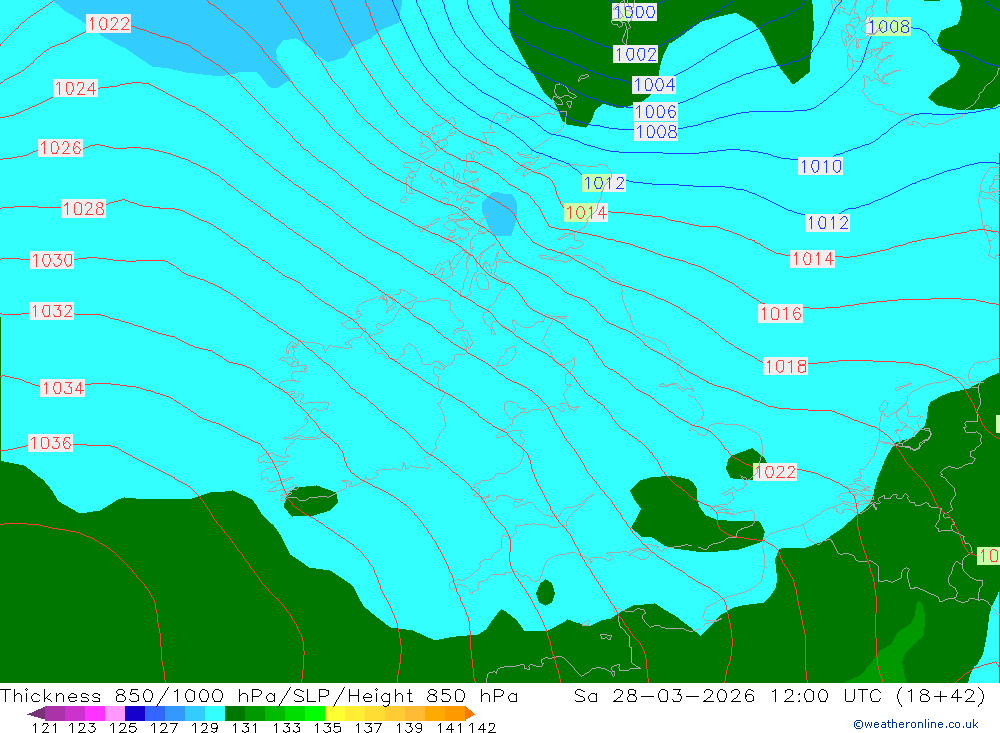Screen dimensions: 1000x733
Task: Click the orange right arrow of legend
Action: point(470,713)
